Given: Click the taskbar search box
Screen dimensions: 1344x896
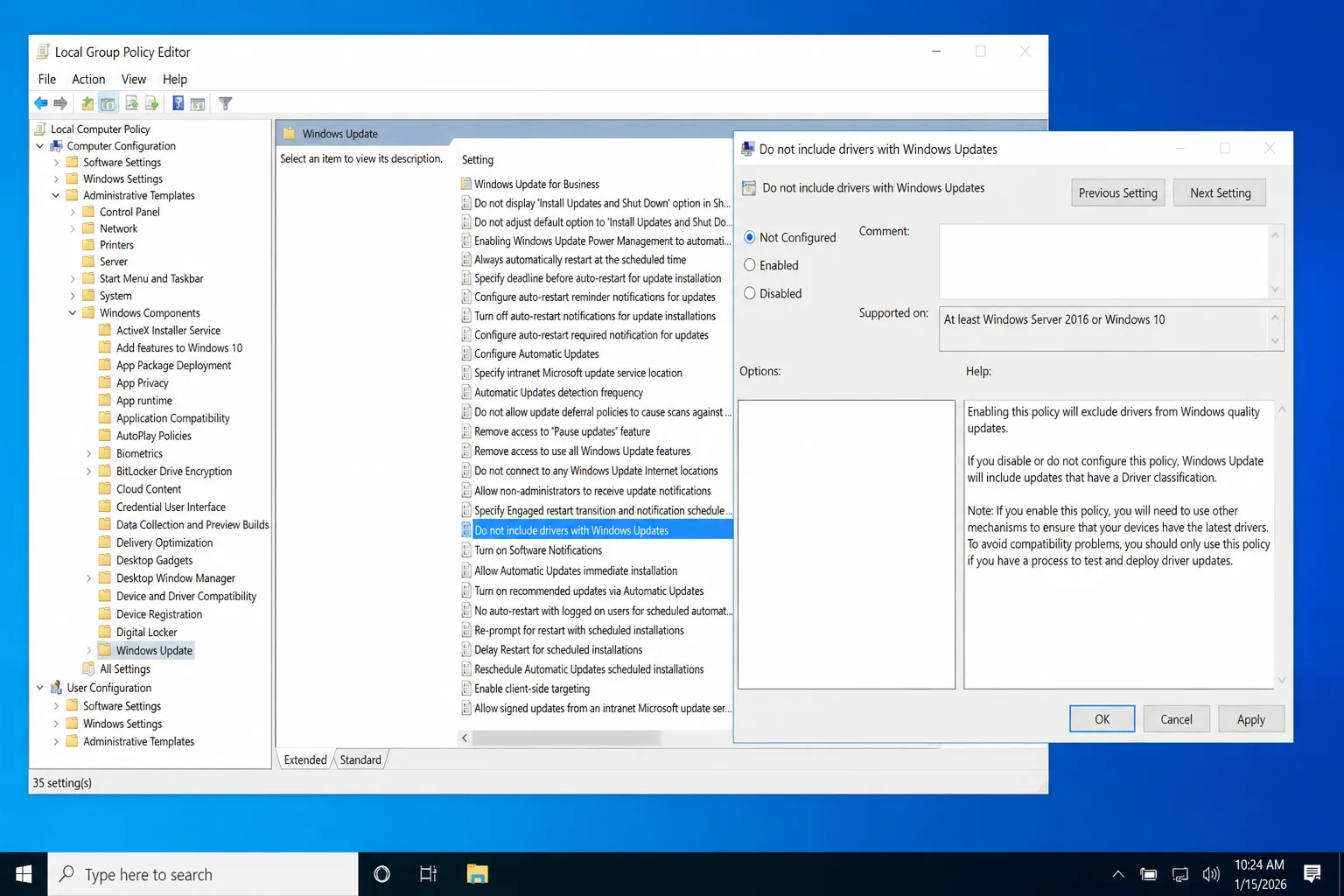Looking at the screenshot, I should point(203,874).
